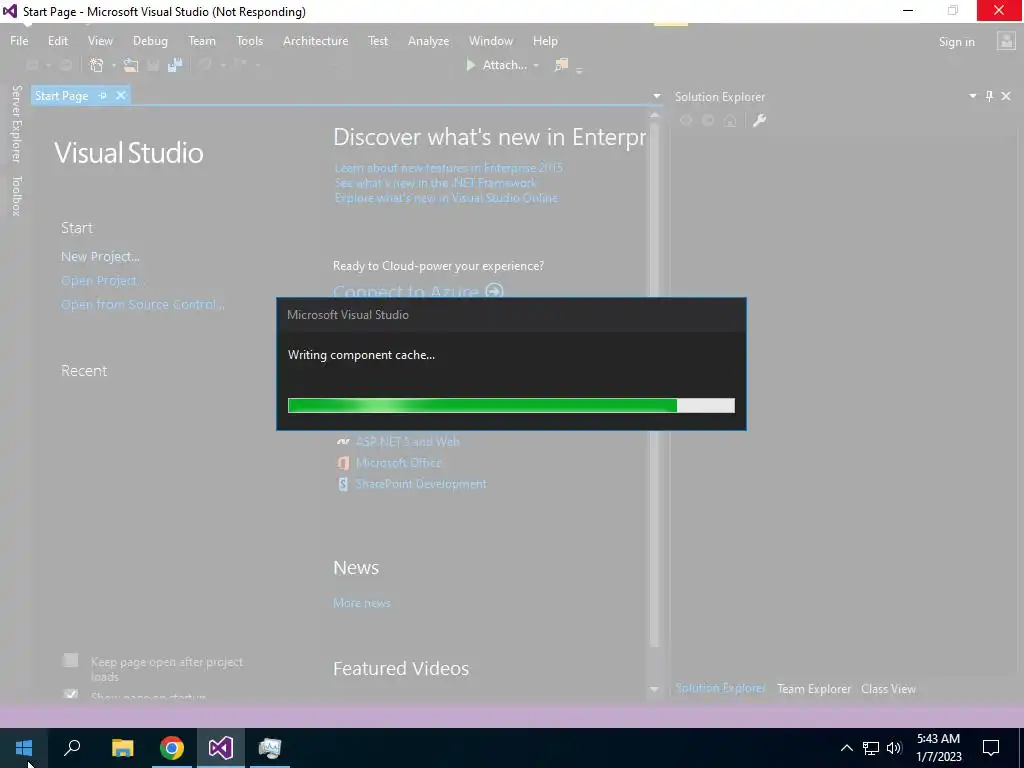1024x768 pixels.
Task: Click the Visual Studio logo in title bar
Action: 10,11
